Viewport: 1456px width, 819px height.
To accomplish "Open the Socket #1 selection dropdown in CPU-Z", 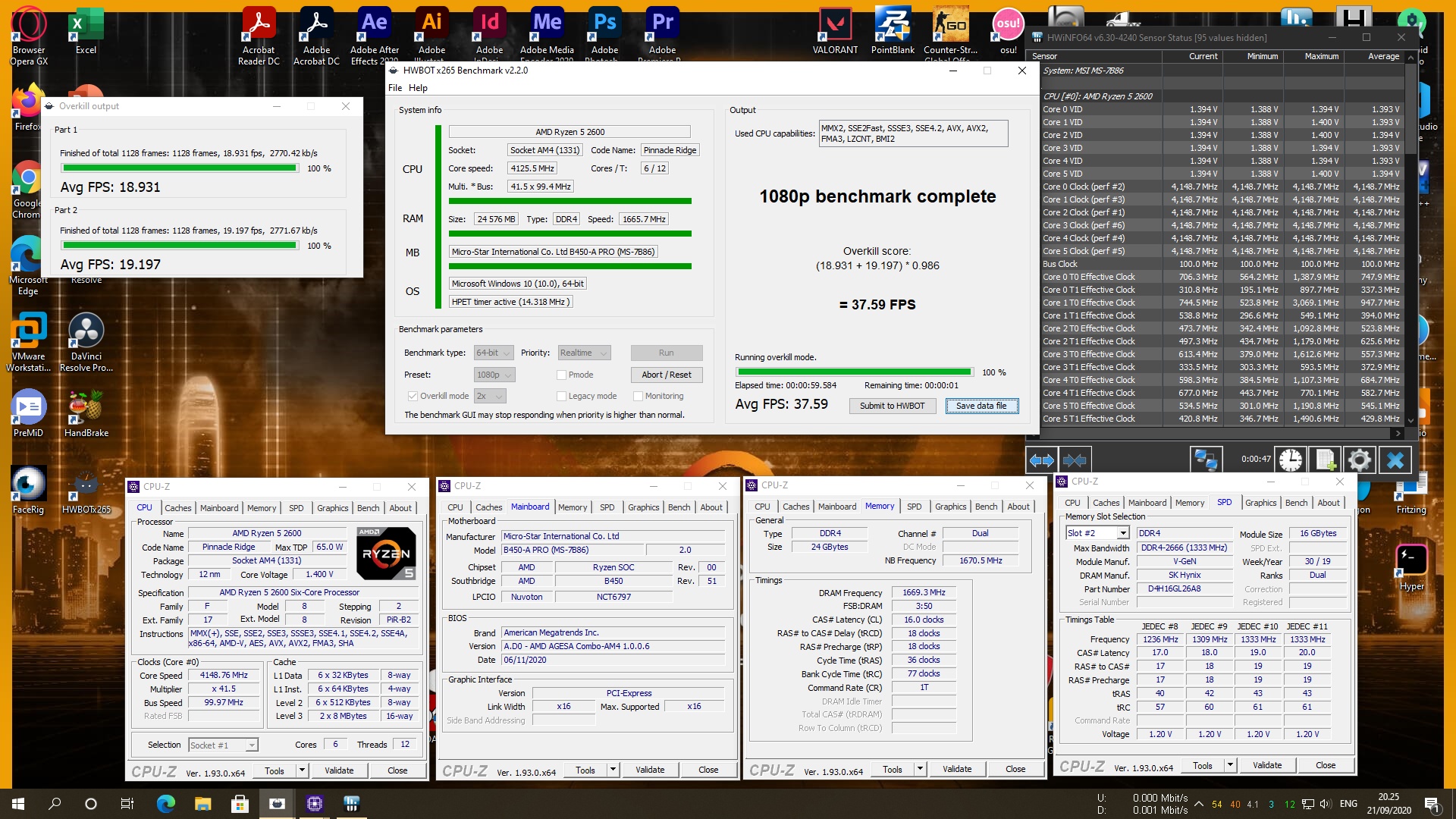I will click(223, 745).
